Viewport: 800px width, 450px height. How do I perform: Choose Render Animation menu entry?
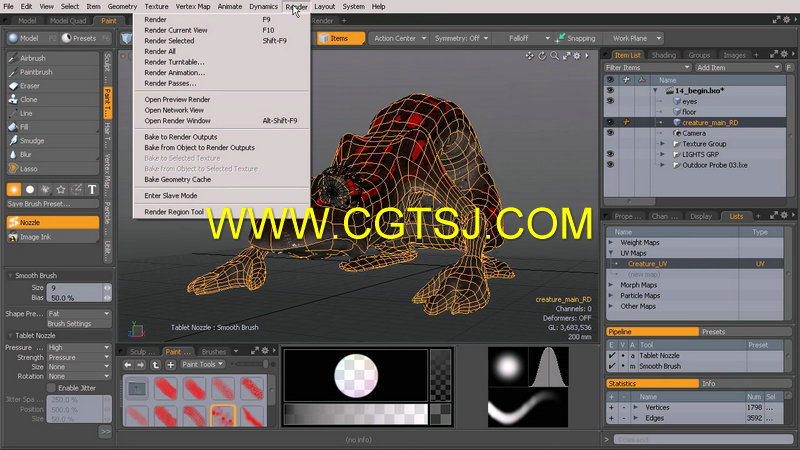pos(174,72)
